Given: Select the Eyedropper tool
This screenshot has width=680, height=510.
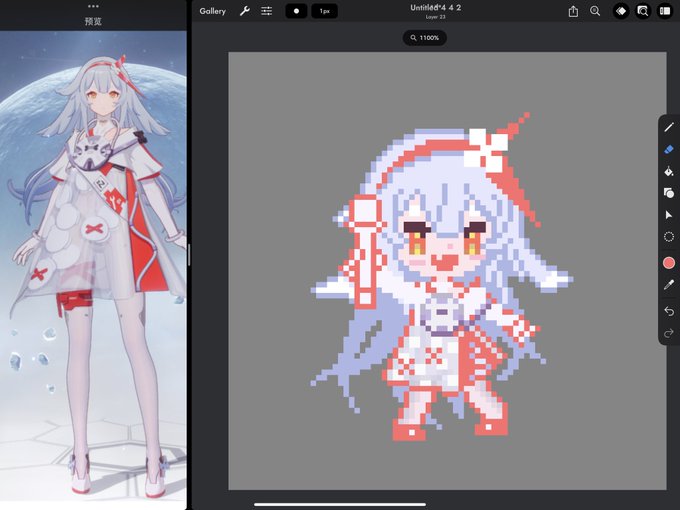Looking at the screenshot, I should point(669,284).
